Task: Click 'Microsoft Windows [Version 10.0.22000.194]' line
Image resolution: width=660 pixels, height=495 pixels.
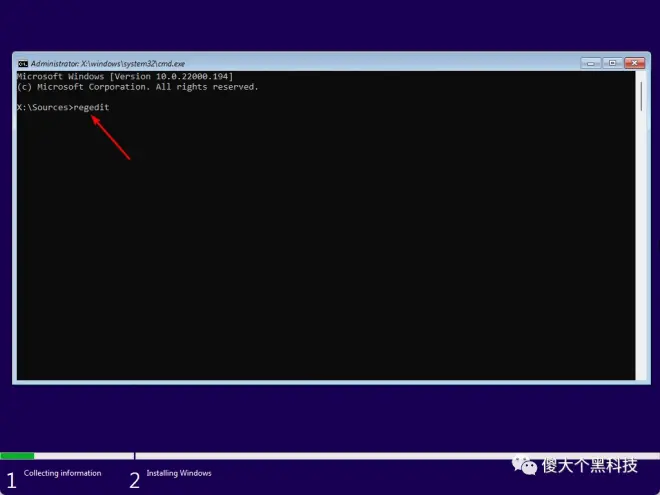Action: tap(125, 77)
